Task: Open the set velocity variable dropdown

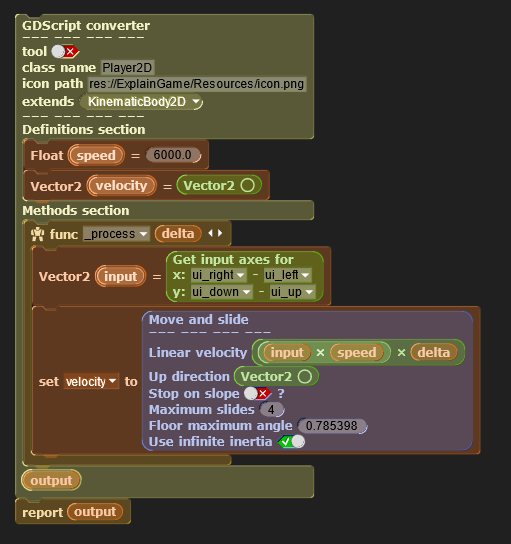Action: coord(91,381)
